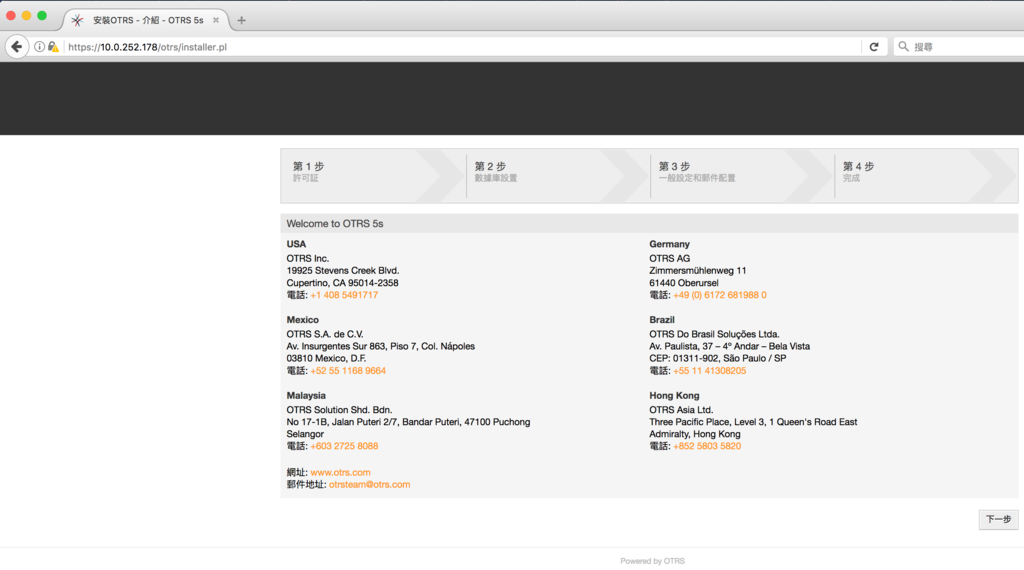Click the address bar URL field
Screen dimensions: 1024x570
(x=464, y=47)
